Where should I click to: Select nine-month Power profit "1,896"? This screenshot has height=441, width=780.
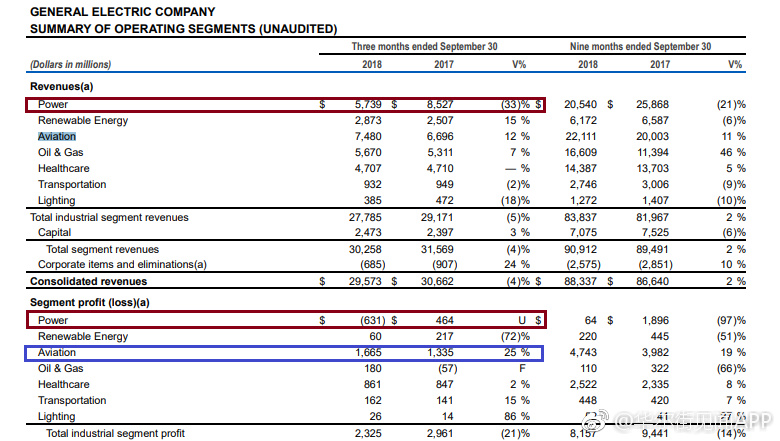coord(656,320)
